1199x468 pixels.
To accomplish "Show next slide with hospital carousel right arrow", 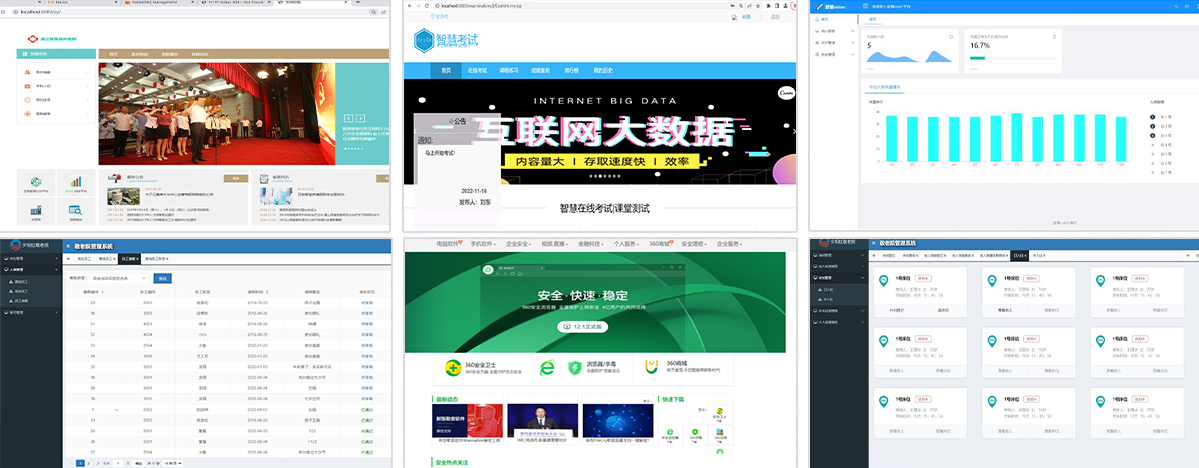I will 359,119.
